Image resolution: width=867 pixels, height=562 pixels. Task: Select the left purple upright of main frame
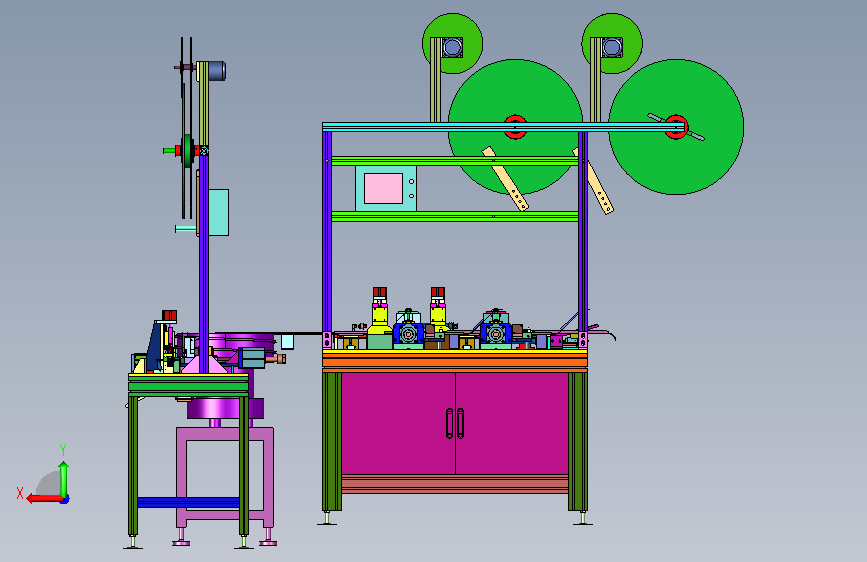(327, 231)
